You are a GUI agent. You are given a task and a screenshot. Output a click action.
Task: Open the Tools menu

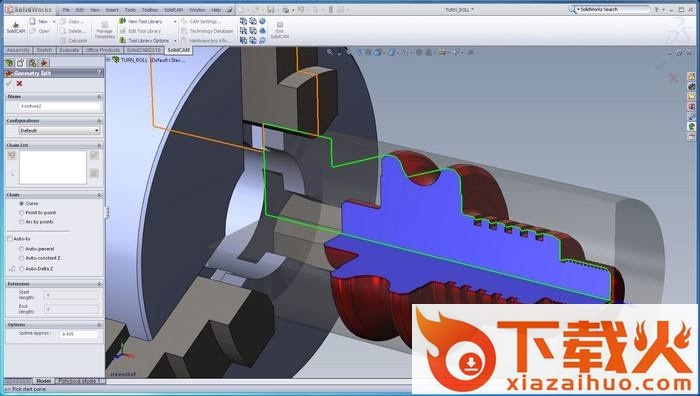tap(130, 9)
